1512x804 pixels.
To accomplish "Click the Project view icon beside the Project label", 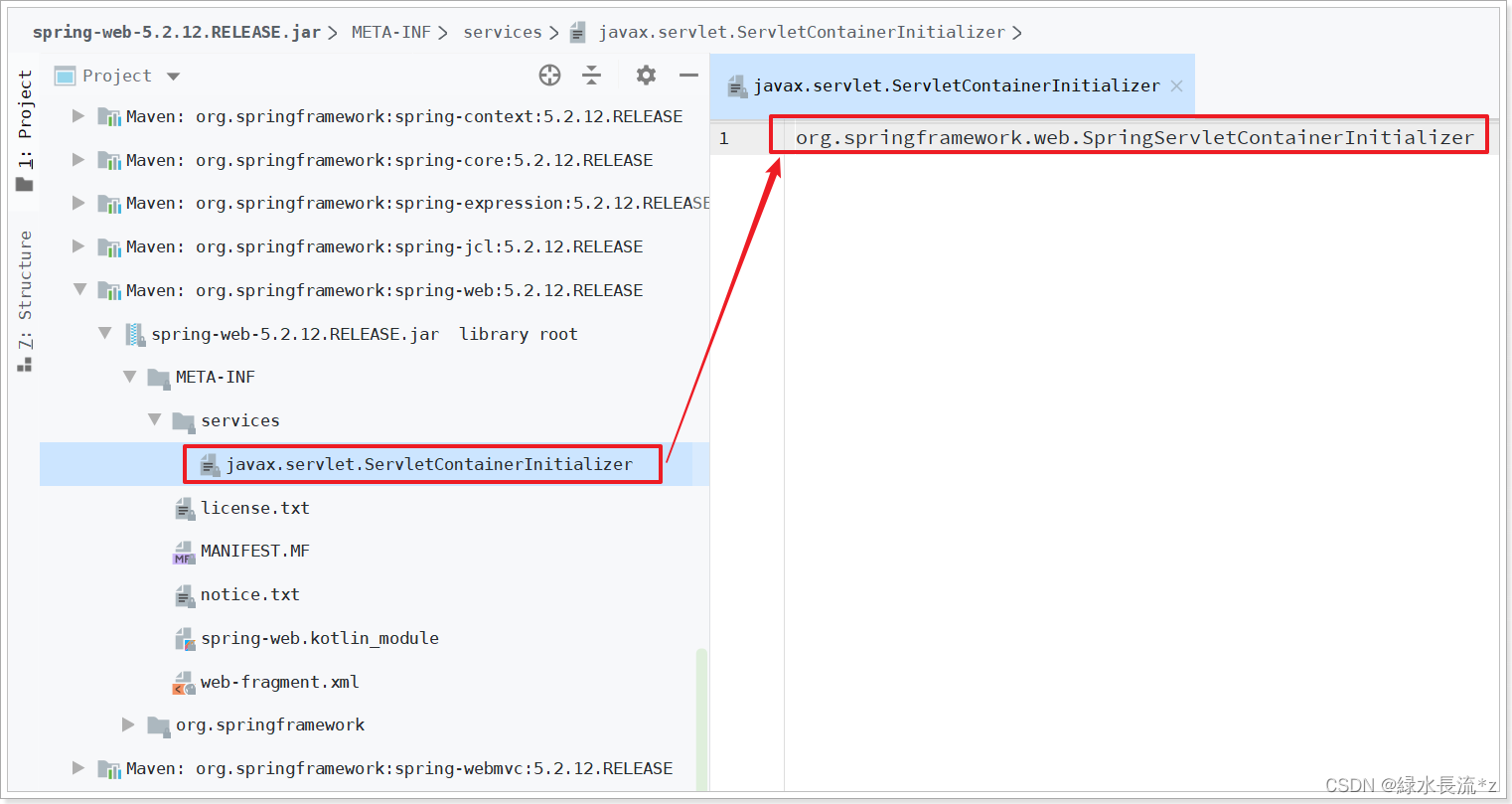I will [65, 76].
